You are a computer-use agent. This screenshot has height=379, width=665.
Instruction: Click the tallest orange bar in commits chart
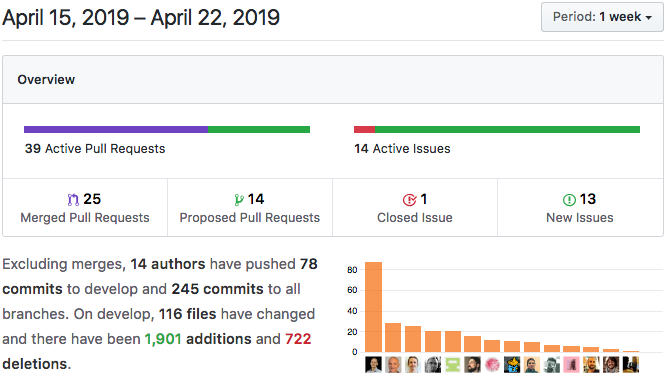click(374, 307)
